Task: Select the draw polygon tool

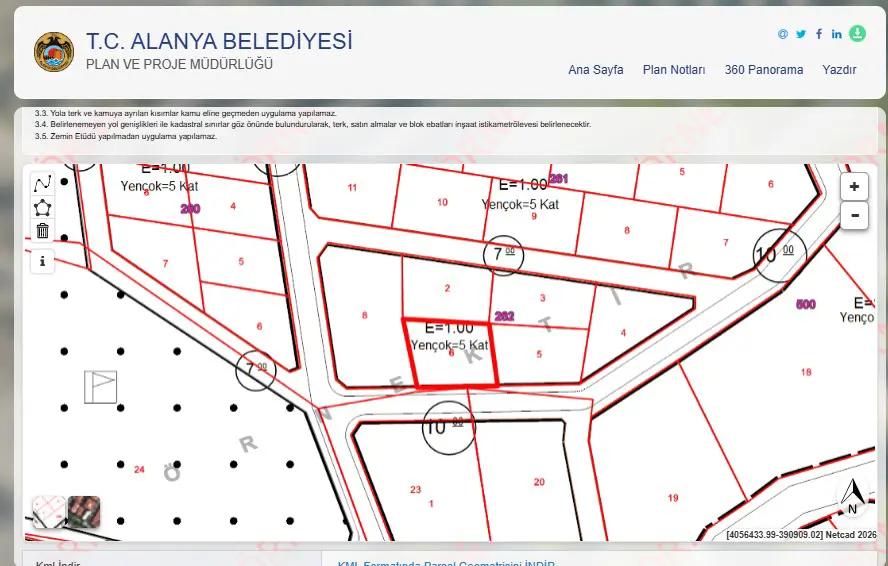Action: (x=42, y=207)
